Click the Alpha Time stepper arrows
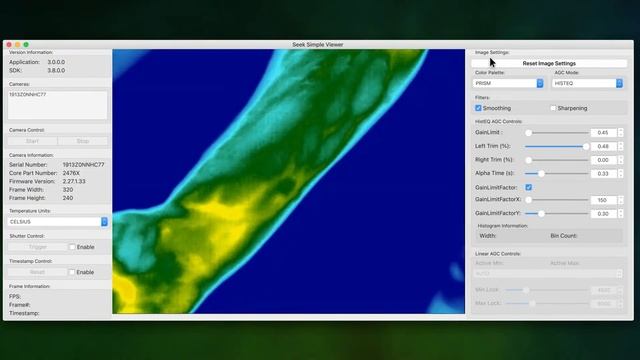The width and height of the screenshot is (640, 360). tap(620, 173)
